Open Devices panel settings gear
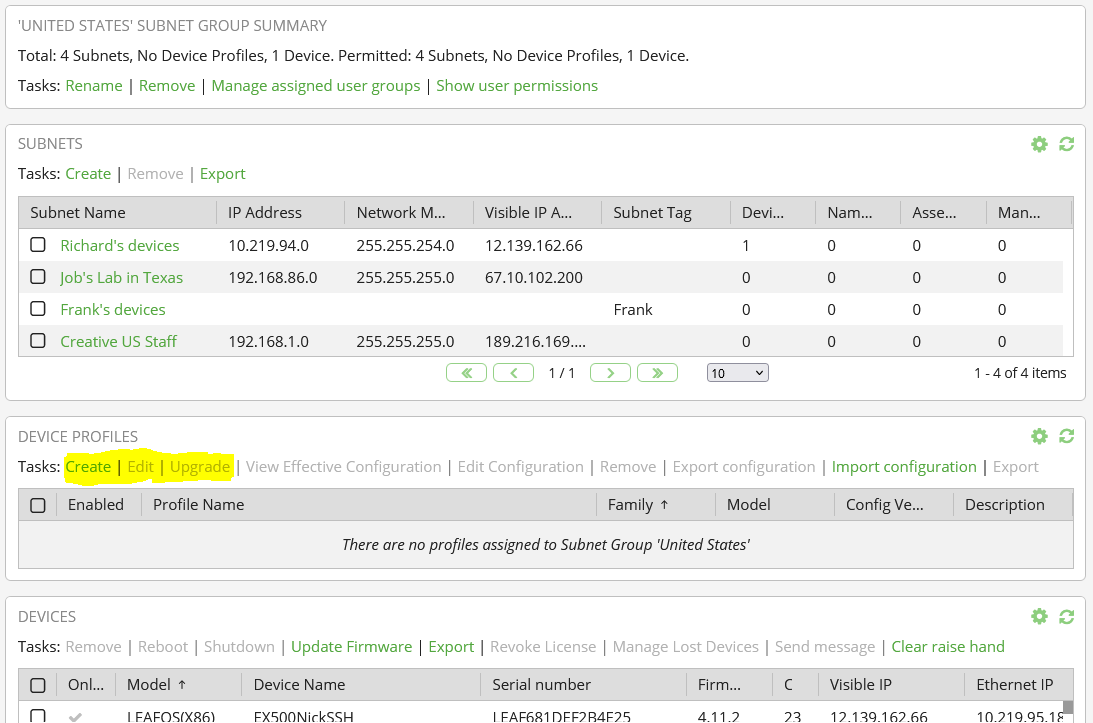Image resolution: width=1093 pixels, height=723 pixels. point(1039,617)
